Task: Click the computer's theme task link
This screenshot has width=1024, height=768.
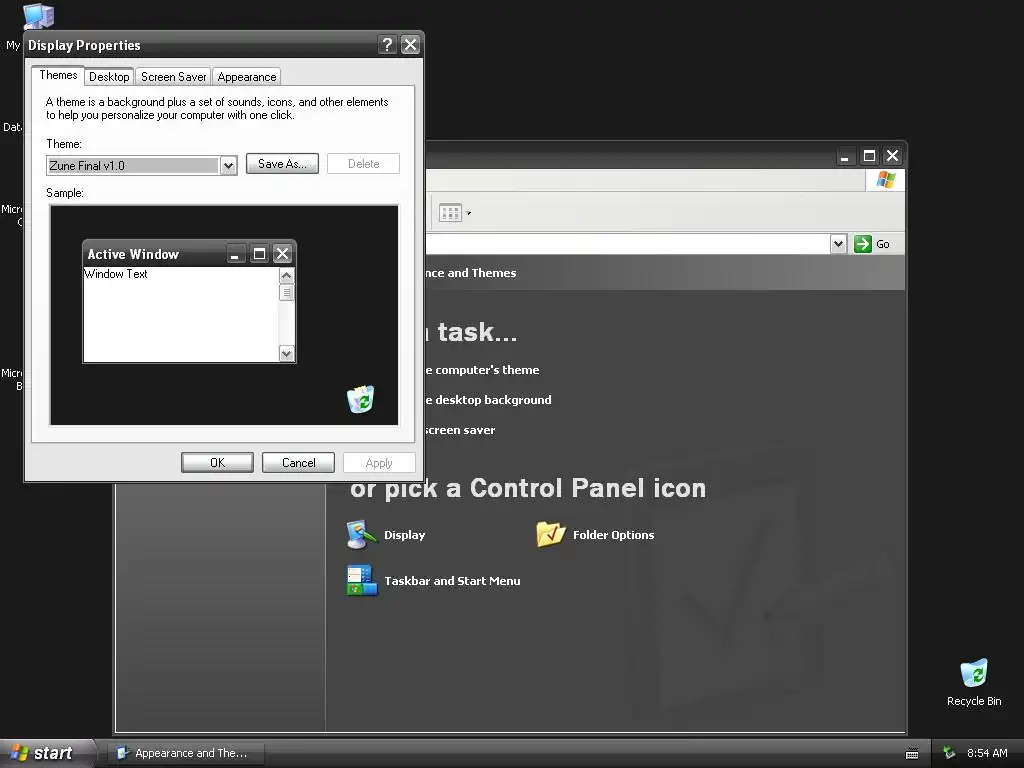Action: tap(482, 370)
